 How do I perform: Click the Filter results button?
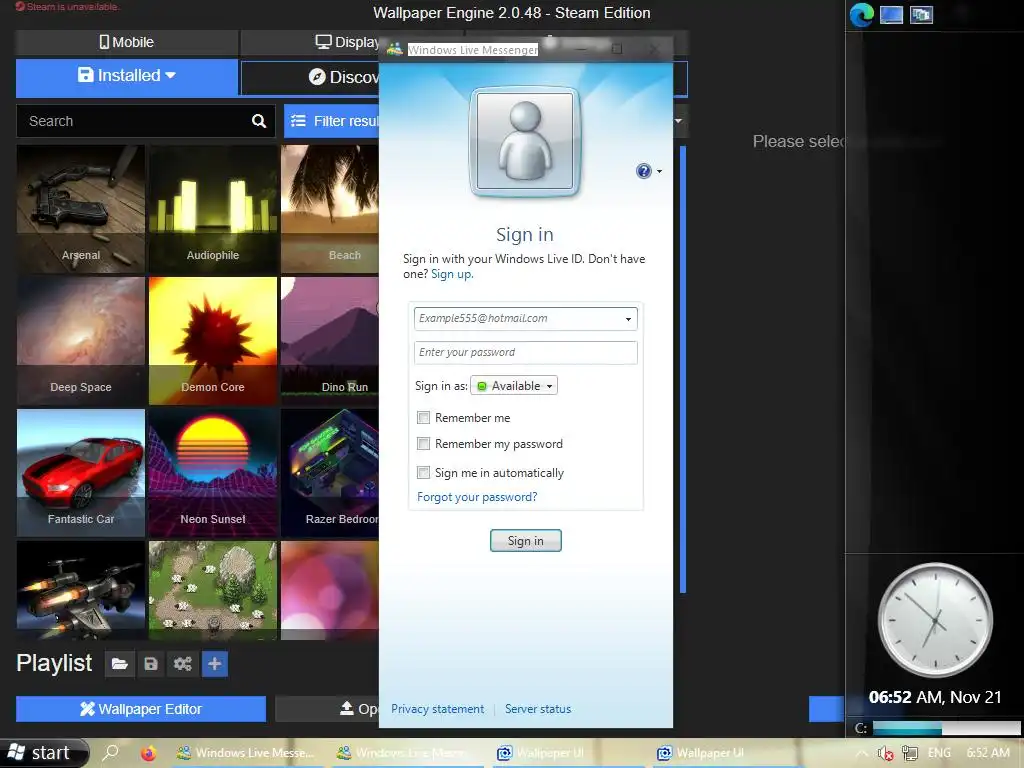click(332, 121)
